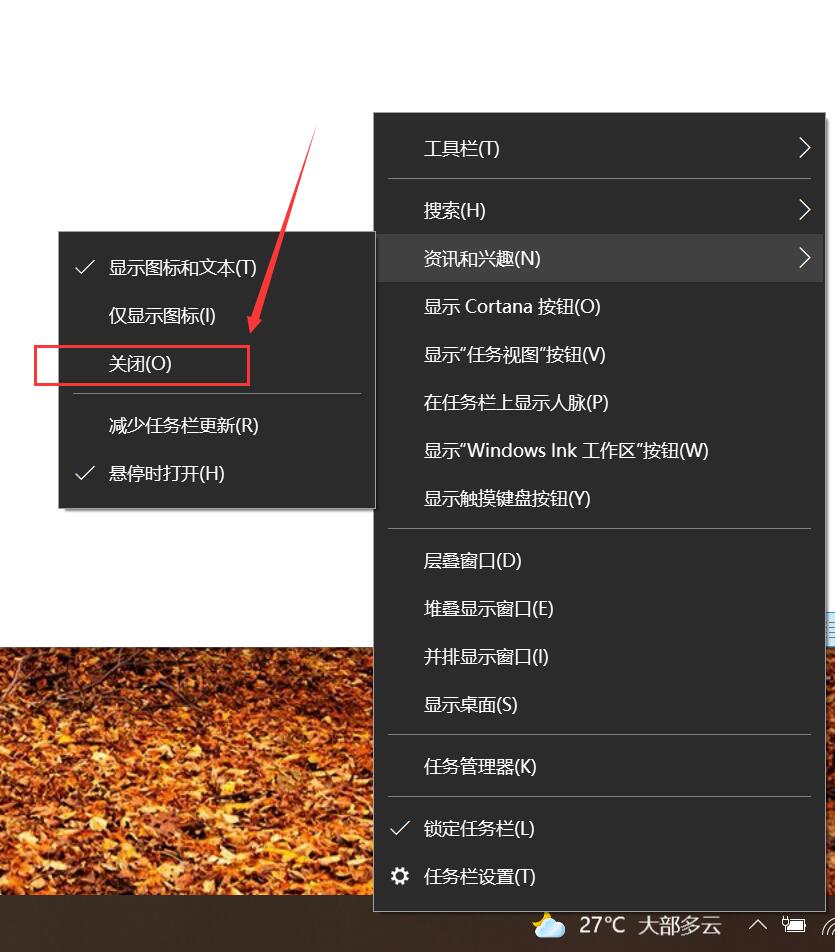Show the Windows Ink 工作区 button
835x952 pixels.
click(x=565, y=450)
